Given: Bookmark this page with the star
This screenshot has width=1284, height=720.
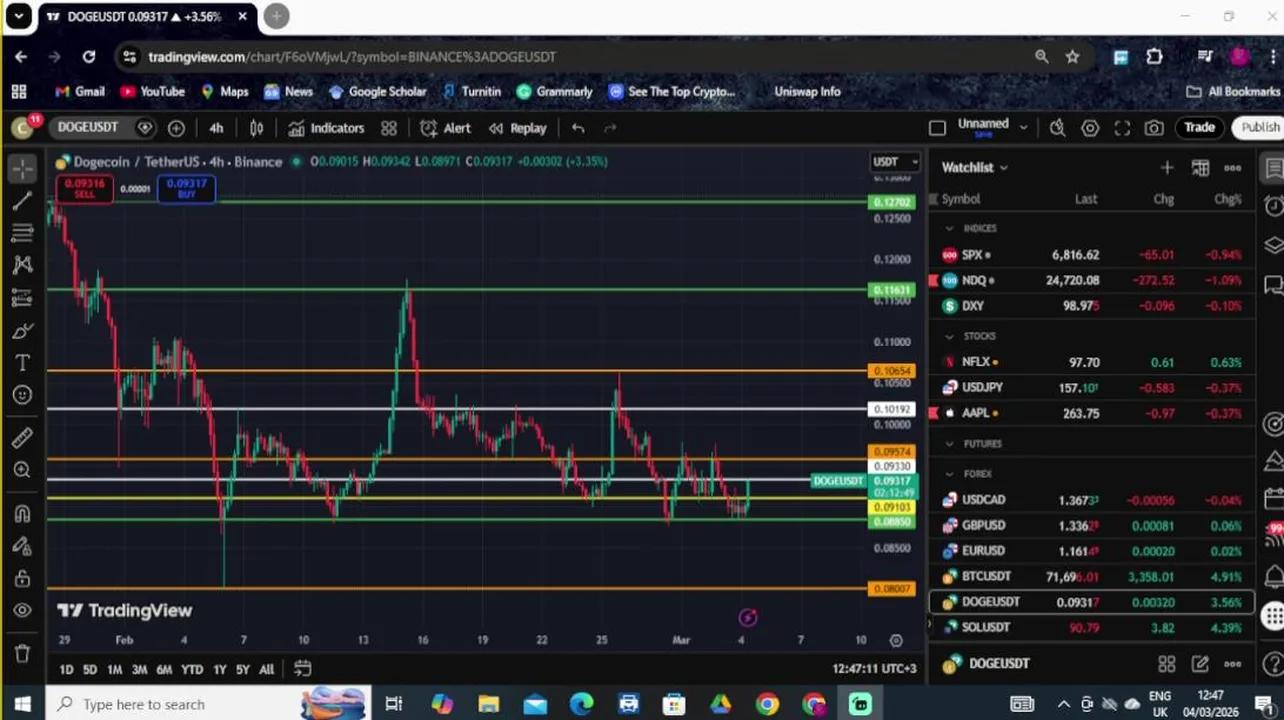Looking at the screenshot, I should [x=1073, y=57].
